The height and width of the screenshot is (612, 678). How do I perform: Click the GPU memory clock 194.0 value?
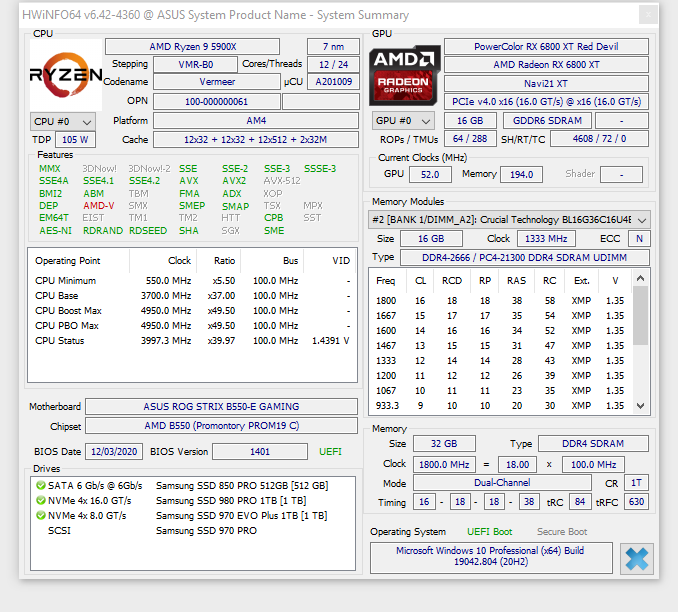(x=521, y=174)
